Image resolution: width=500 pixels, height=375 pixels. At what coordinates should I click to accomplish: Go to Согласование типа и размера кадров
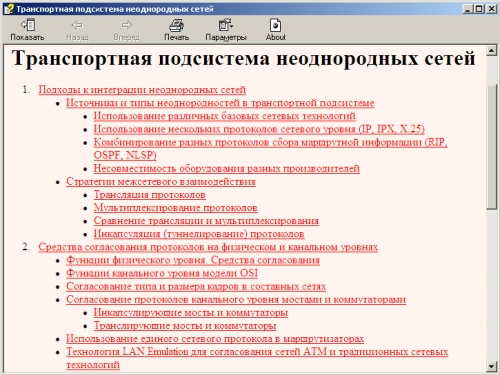pos(196,286)
